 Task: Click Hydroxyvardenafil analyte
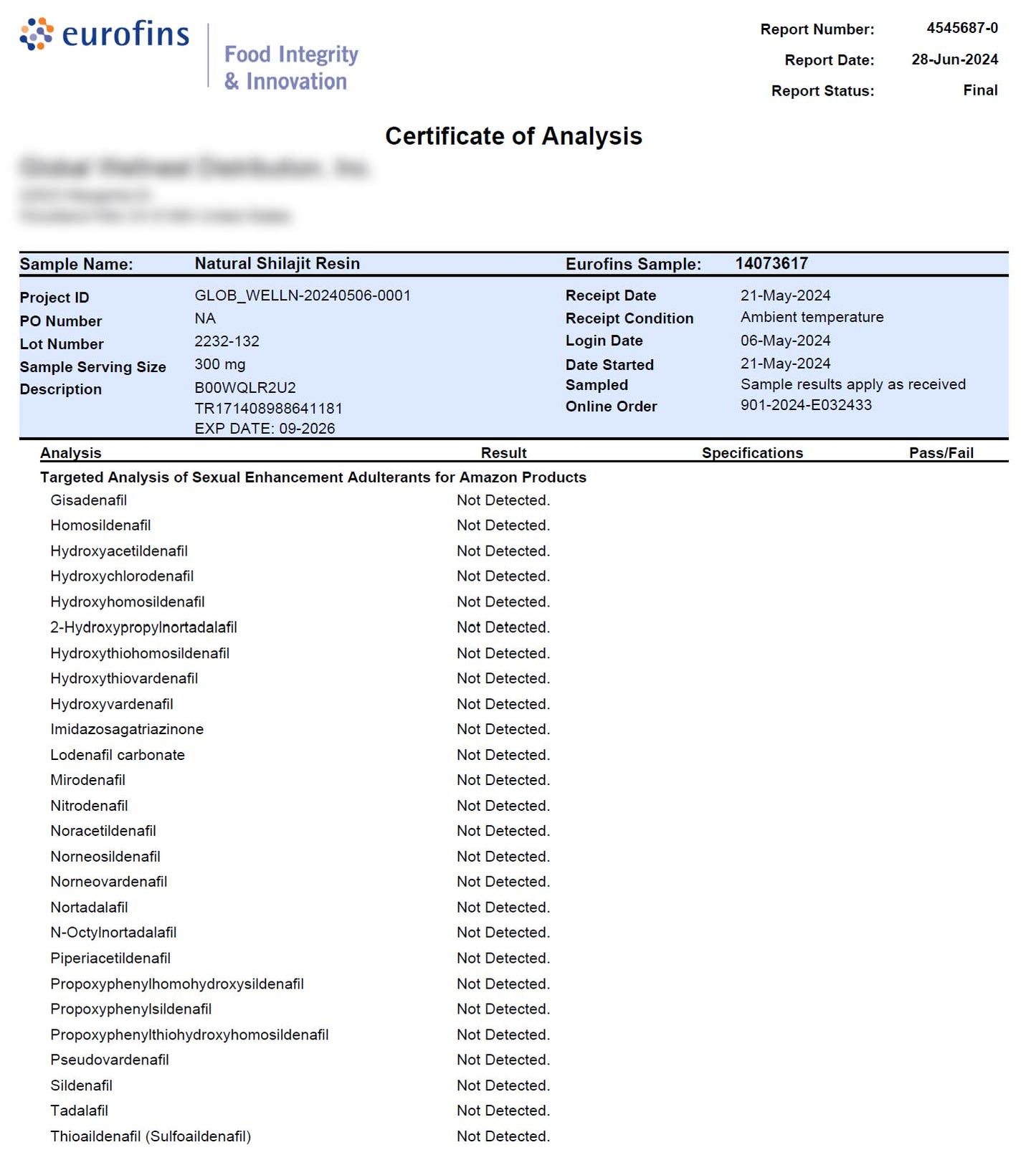point(112,704)
